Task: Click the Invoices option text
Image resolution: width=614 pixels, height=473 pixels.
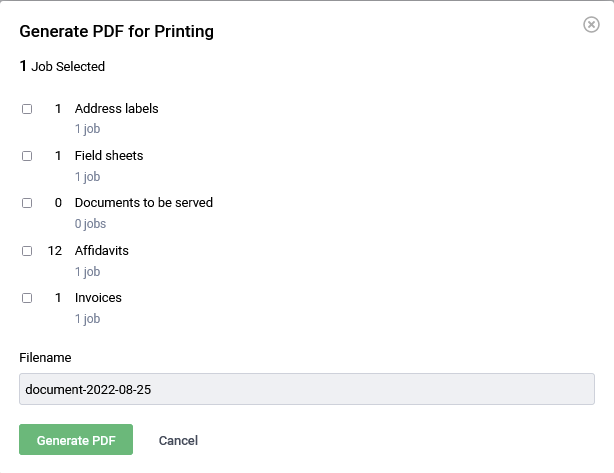Action: (x=98, y=298)
